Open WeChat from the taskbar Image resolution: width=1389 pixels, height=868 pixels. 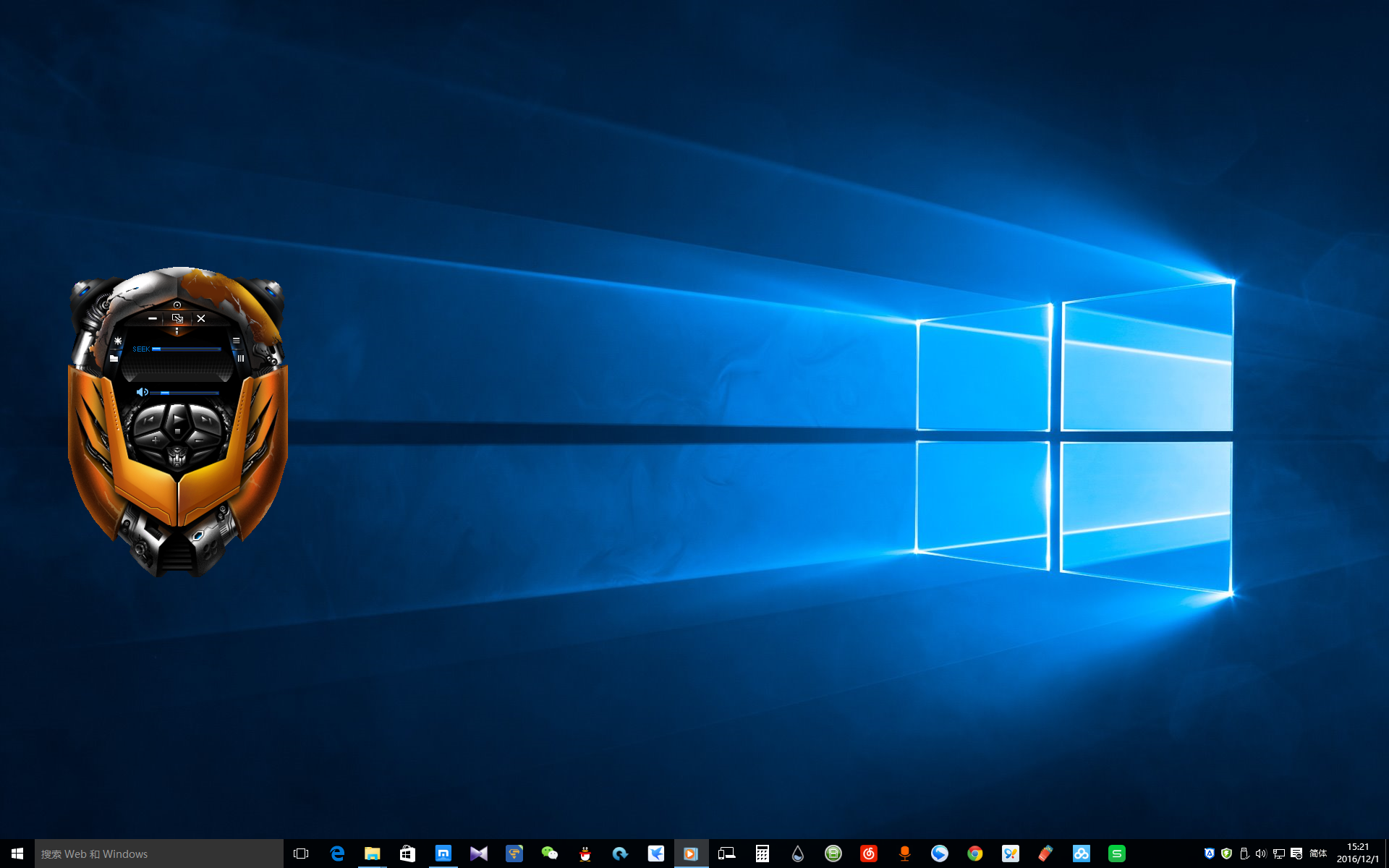click(550, 854)
